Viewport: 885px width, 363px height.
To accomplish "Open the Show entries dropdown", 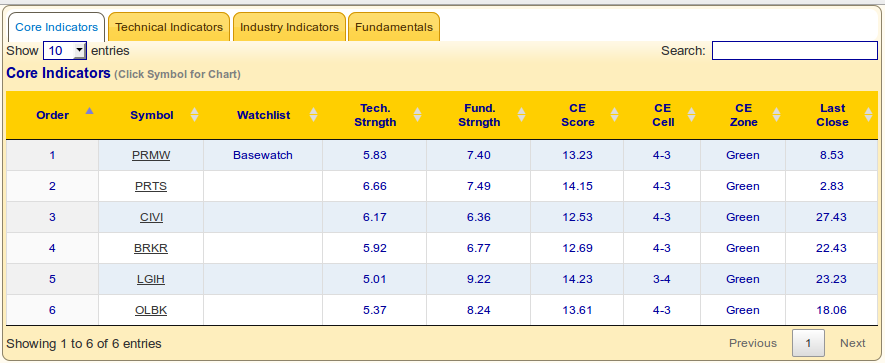I will click(65, 51).
